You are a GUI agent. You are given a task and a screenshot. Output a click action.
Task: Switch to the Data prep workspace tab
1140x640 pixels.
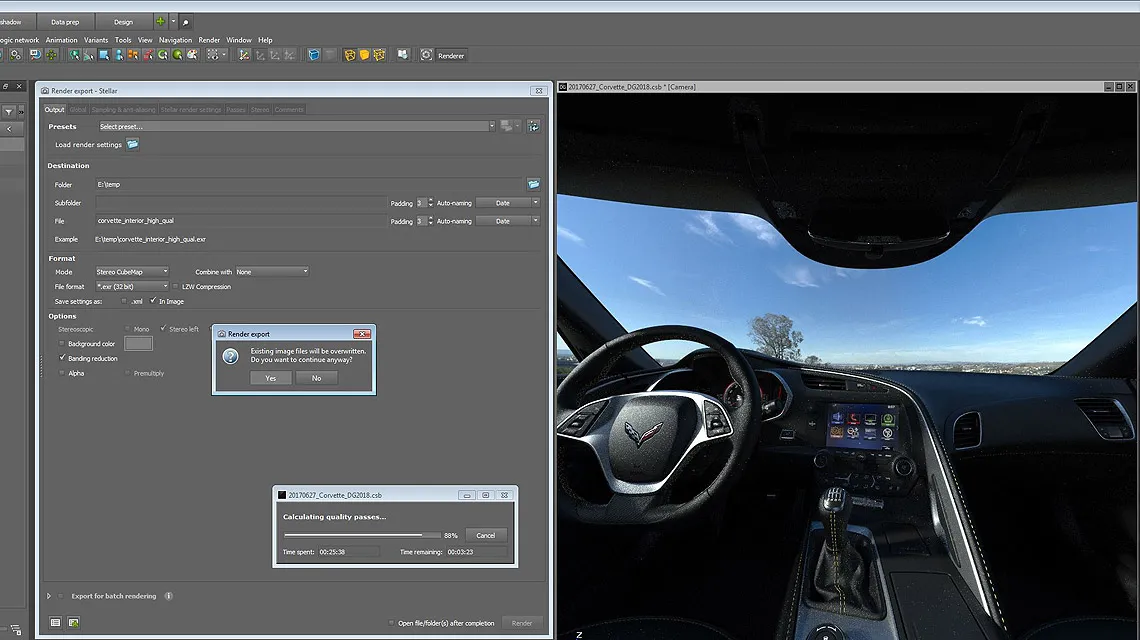point(65,22)
